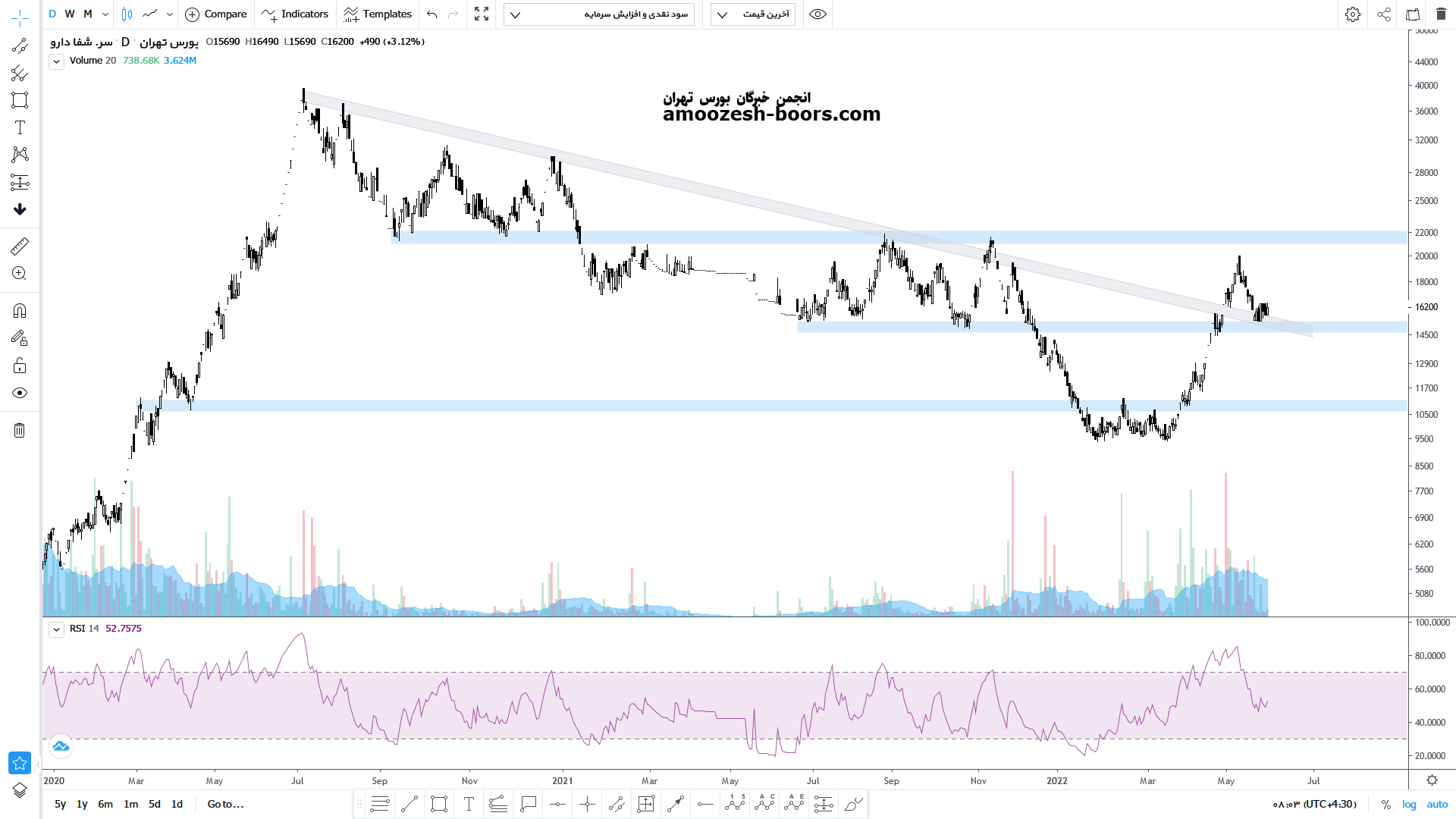This screenshot has width=1456, height=819.
Task: Select the text tool in left sidebar
Action: click(x=20, y=127)
